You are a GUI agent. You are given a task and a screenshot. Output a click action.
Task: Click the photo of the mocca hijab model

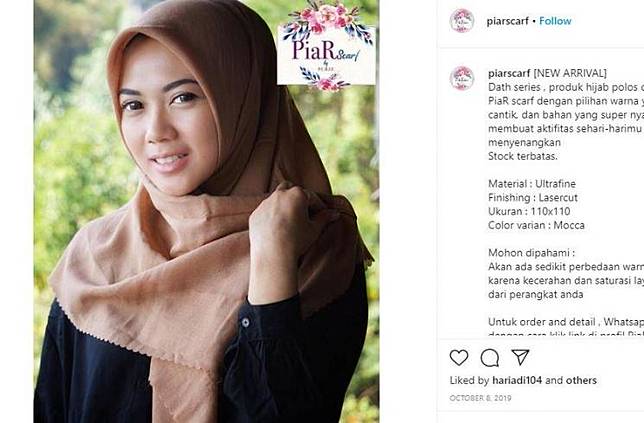pos(206,212)
